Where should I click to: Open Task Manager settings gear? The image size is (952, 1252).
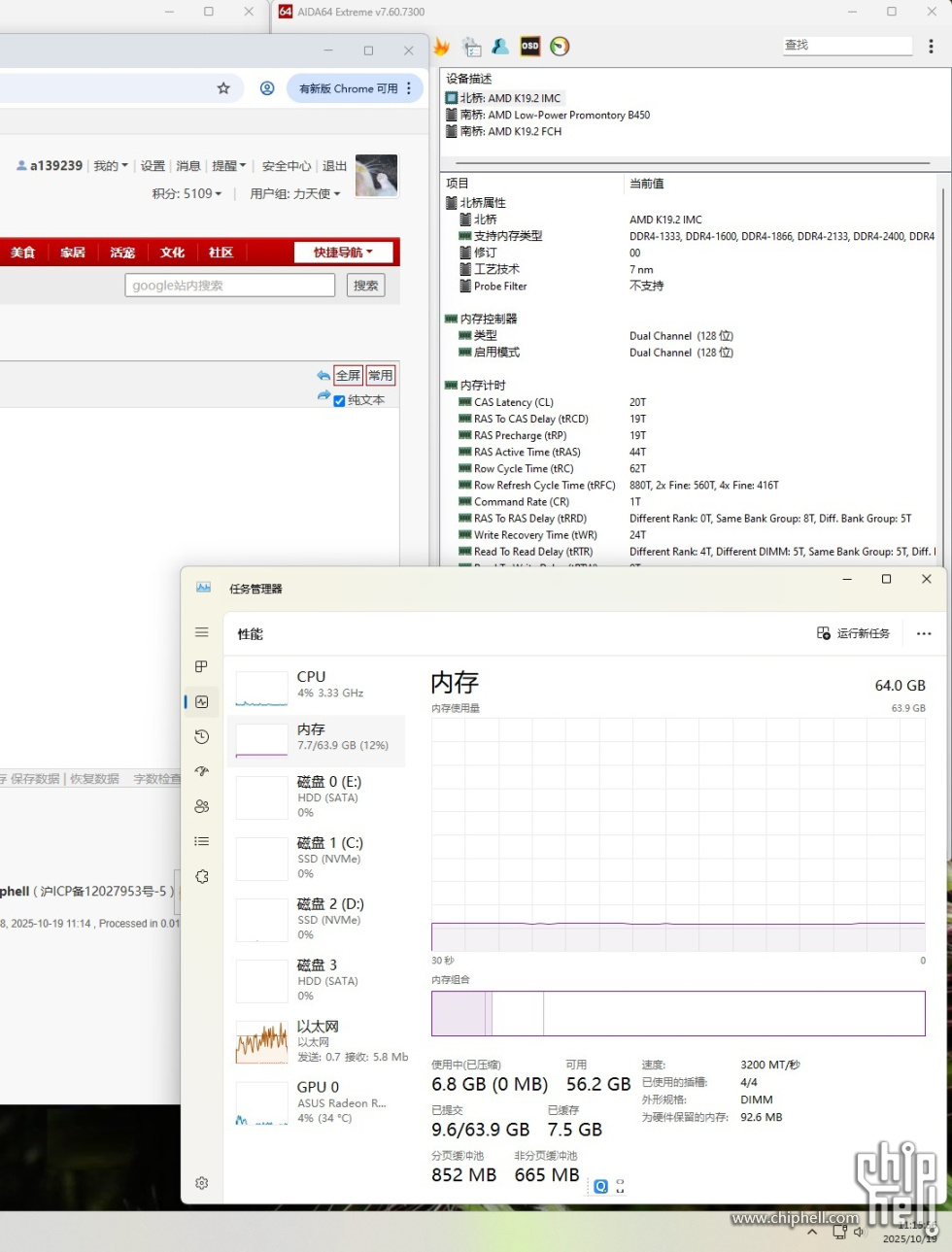[202, 1183]
